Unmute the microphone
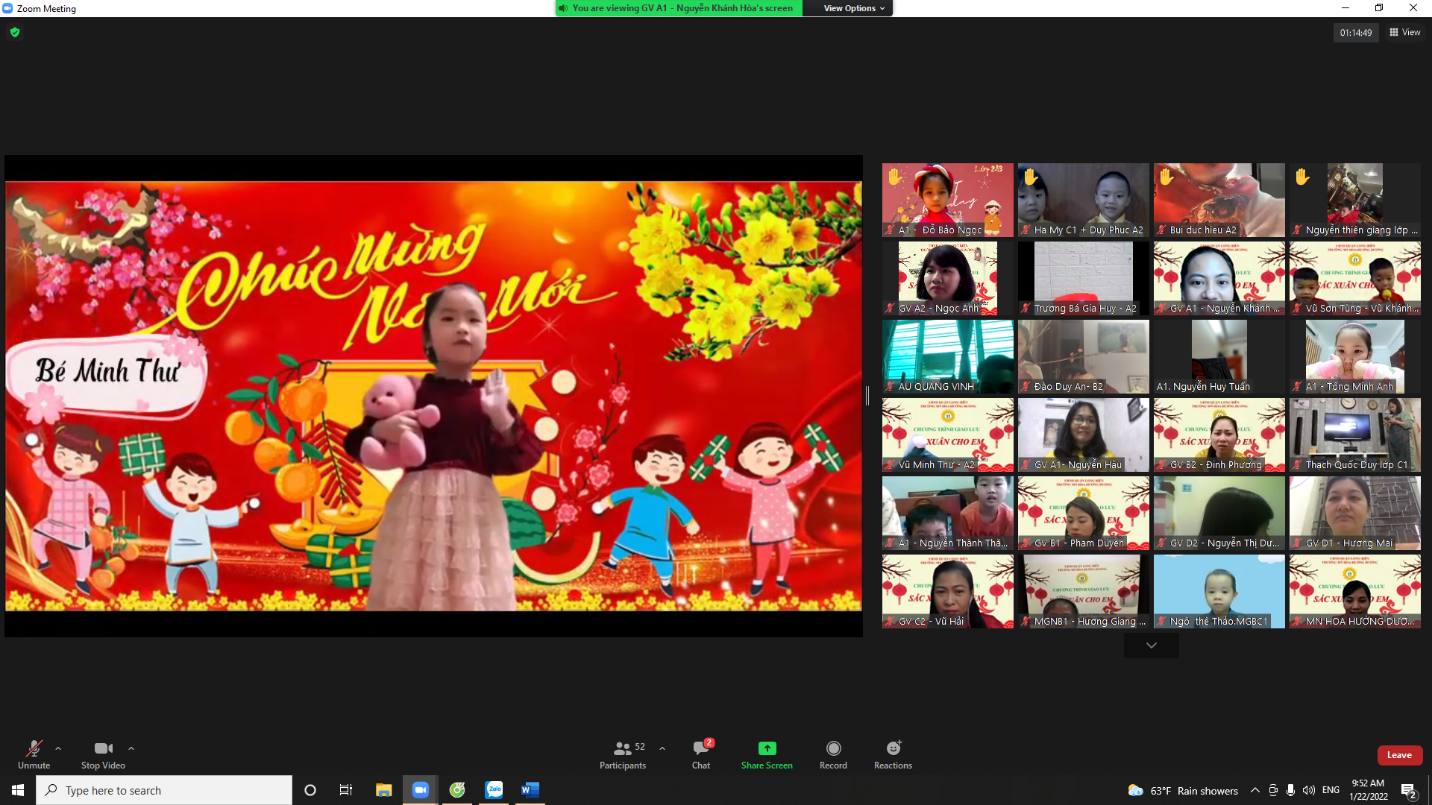Screen dimensions: 1432x805 coord(33,753)
